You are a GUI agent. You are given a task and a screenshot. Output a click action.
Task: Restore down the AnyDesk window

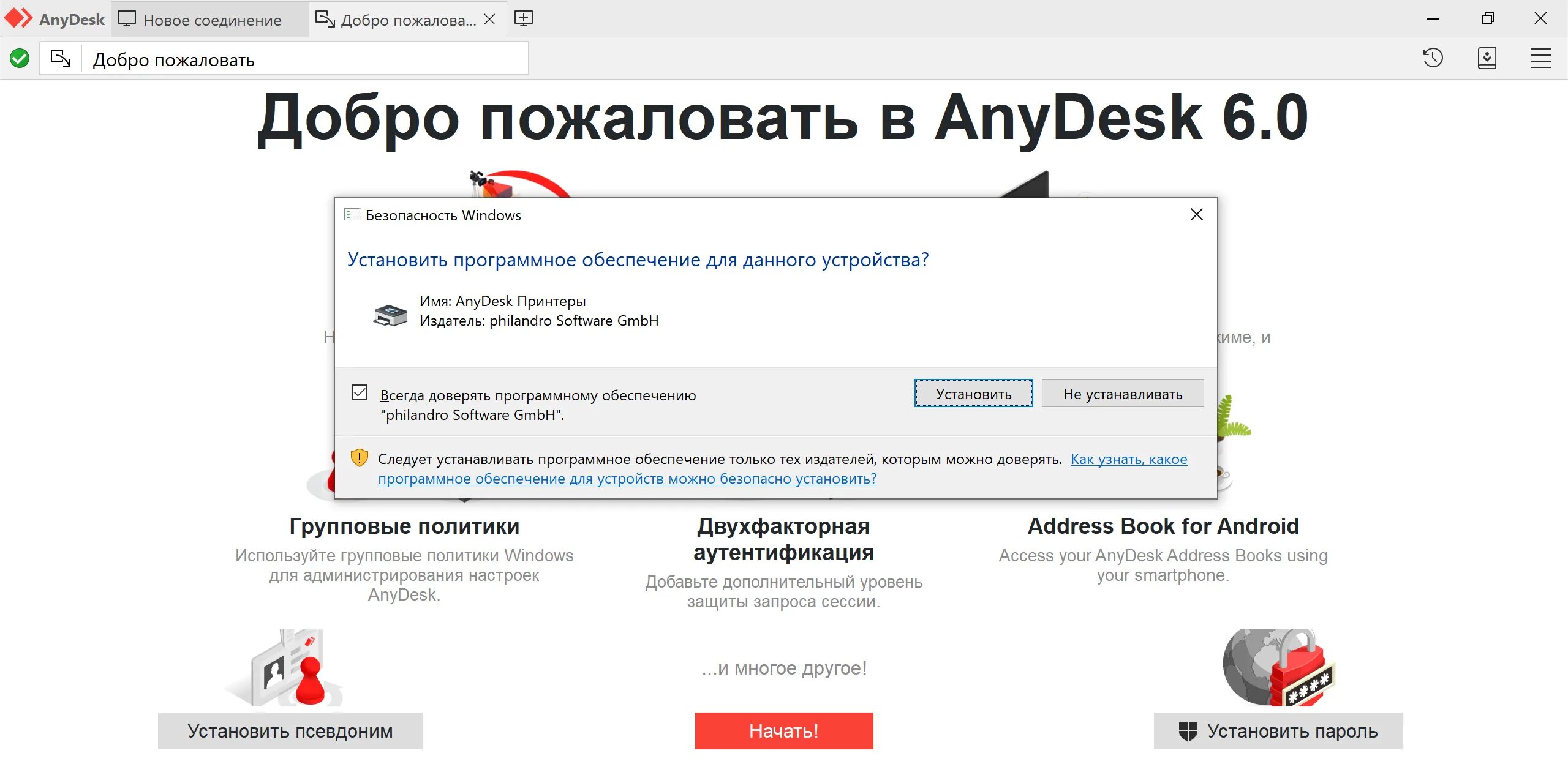click(1487, 19)
